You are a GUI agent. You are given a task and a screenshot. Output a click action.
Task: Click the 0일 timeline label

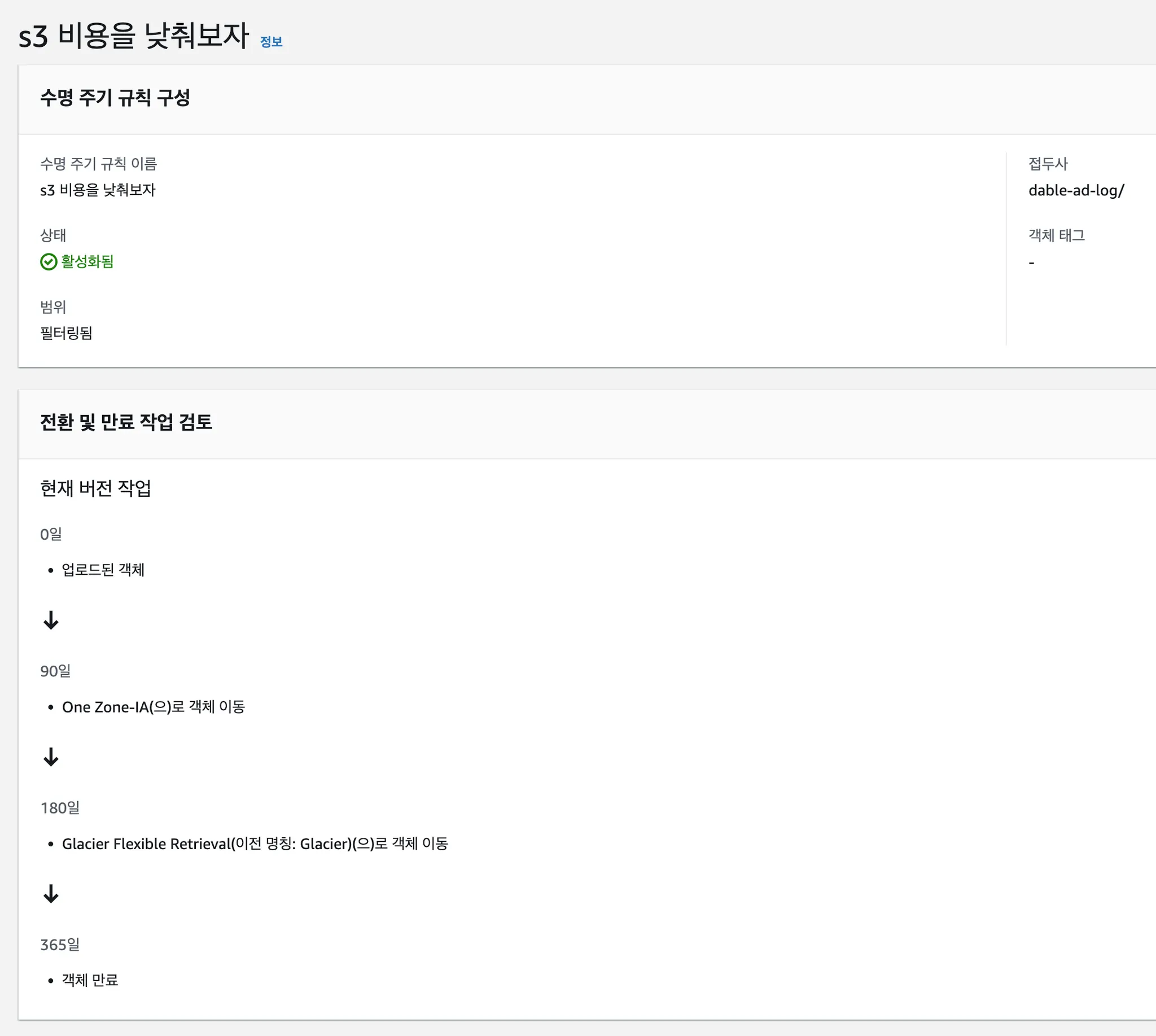coord(51,534)
